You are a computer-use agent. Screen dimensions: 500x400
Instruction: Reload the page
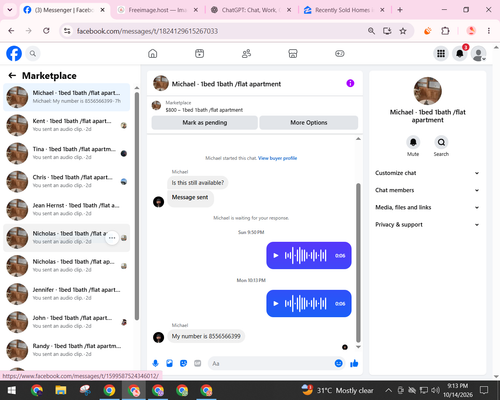[46, 31]
